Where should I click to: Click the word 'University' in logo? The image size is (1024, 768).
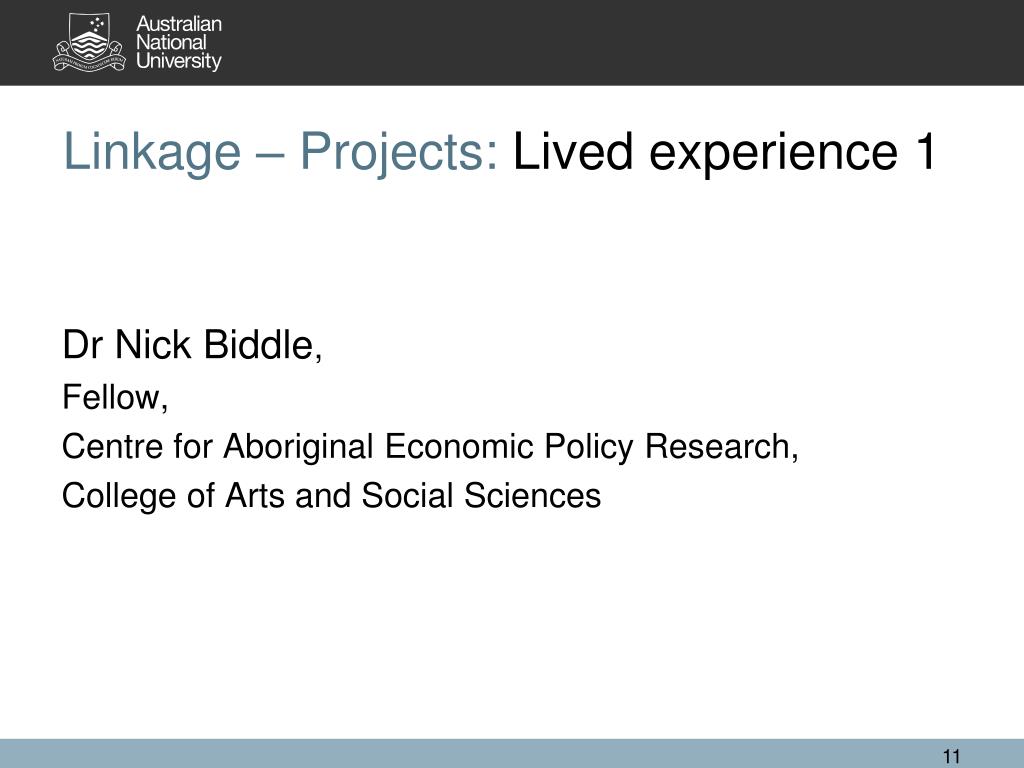(179, 61)
